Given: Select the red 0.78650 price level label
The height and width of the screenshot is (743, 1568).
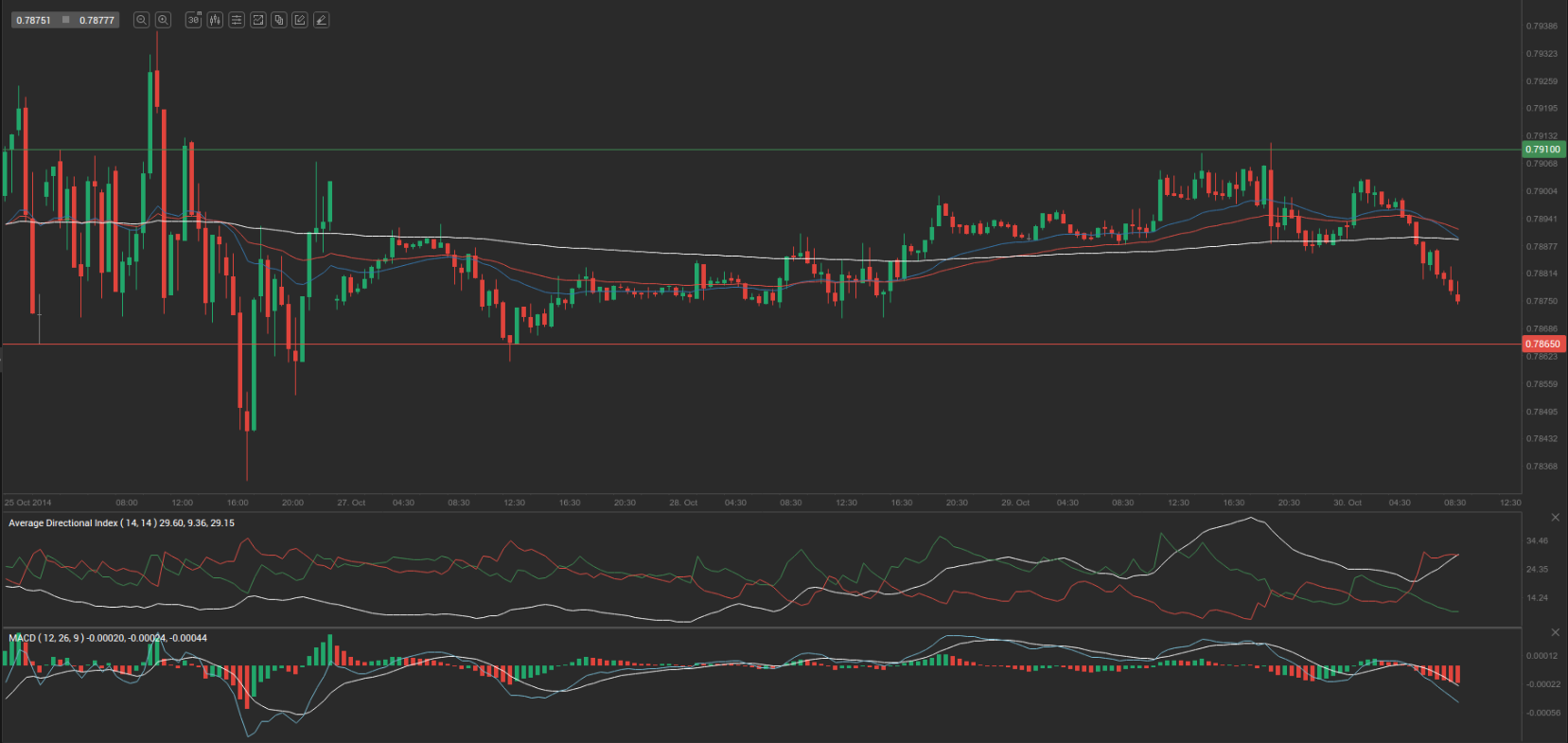Looking at the screenshot, I should pos(1542,345).
